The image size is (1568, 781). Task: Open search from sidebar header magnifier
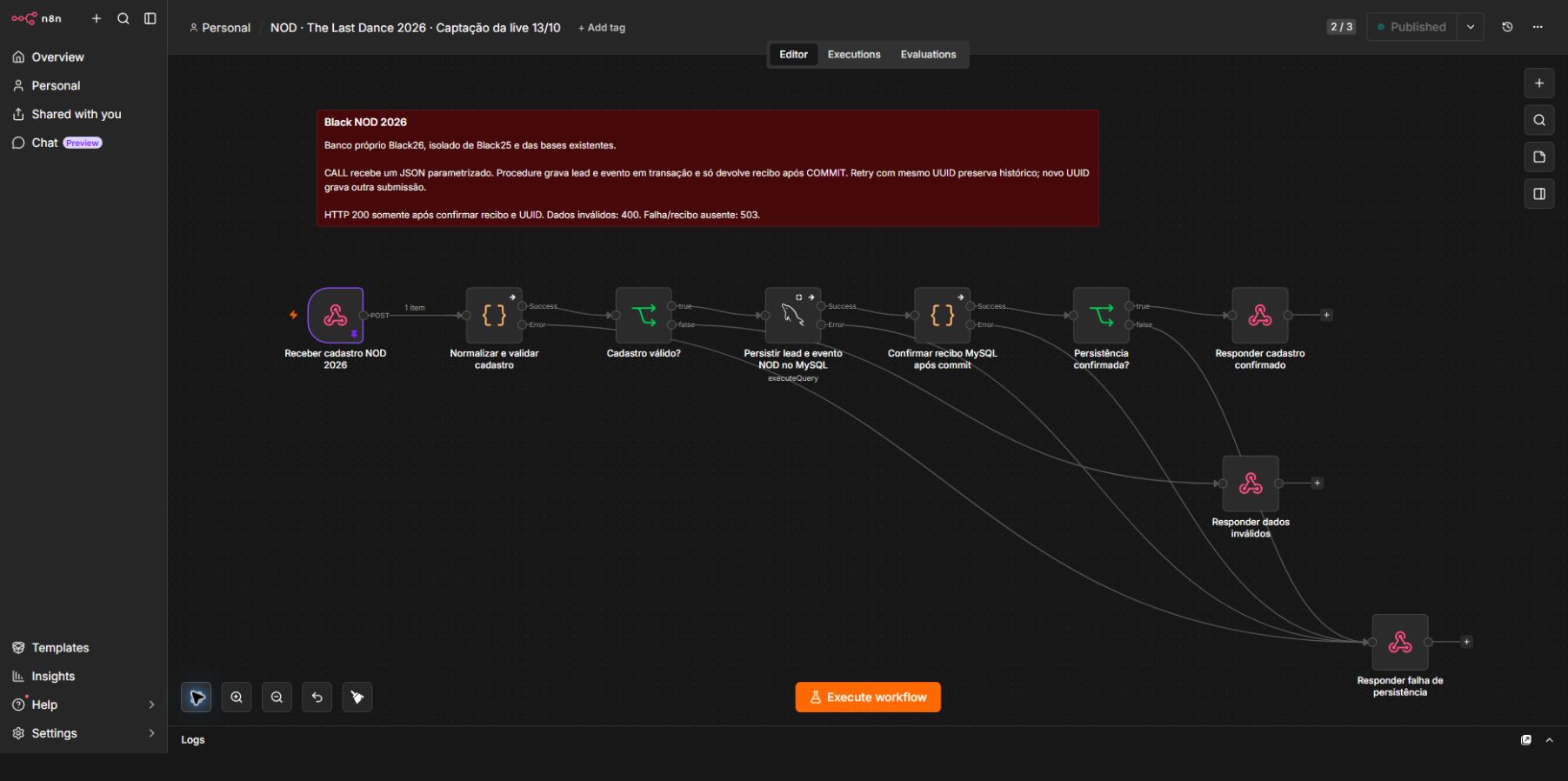coord(123,18)
